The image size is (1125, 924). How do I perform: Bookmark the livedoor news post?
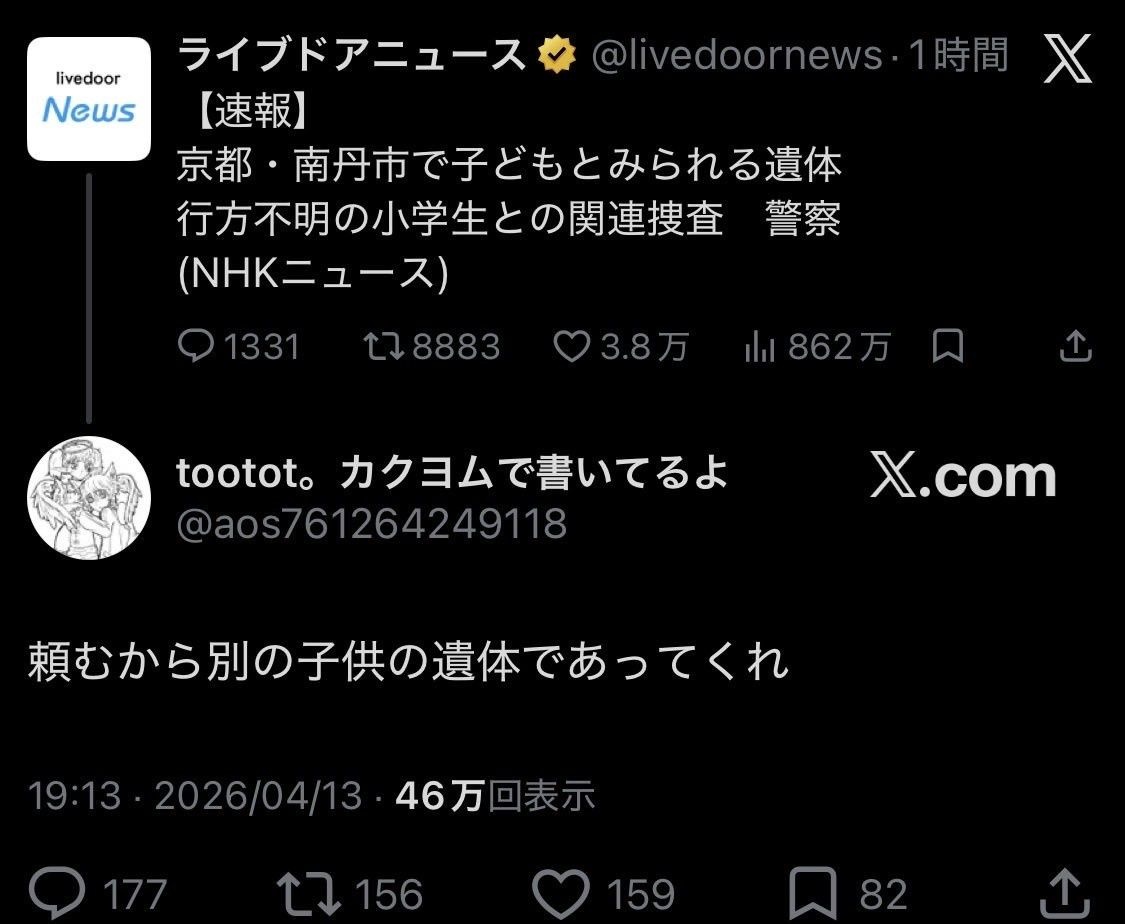[x=947, y=346]
